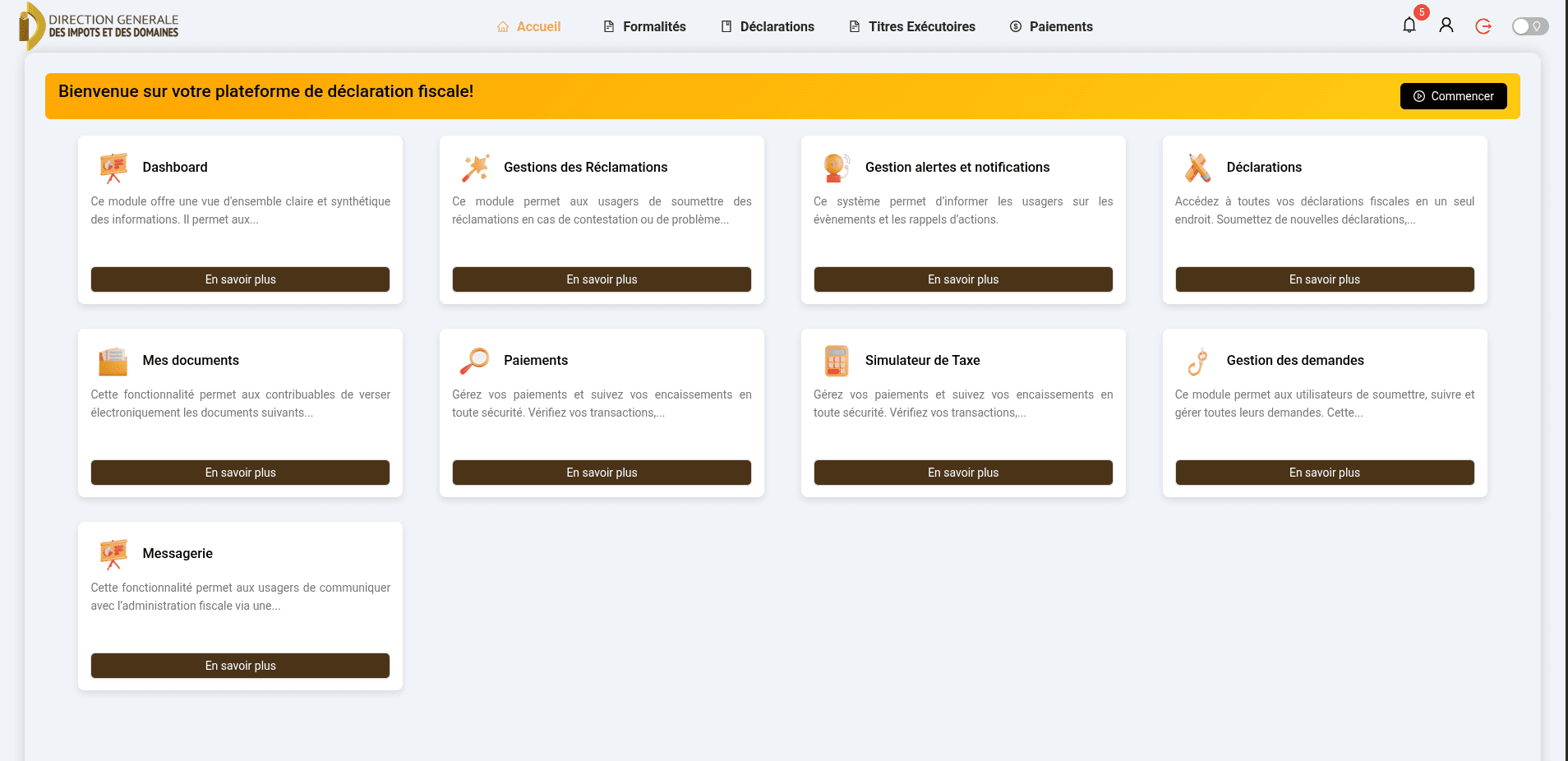Click the Gestion des demandes hook icon
This screenshot has width=1568, height=761.
(1198, 360)
